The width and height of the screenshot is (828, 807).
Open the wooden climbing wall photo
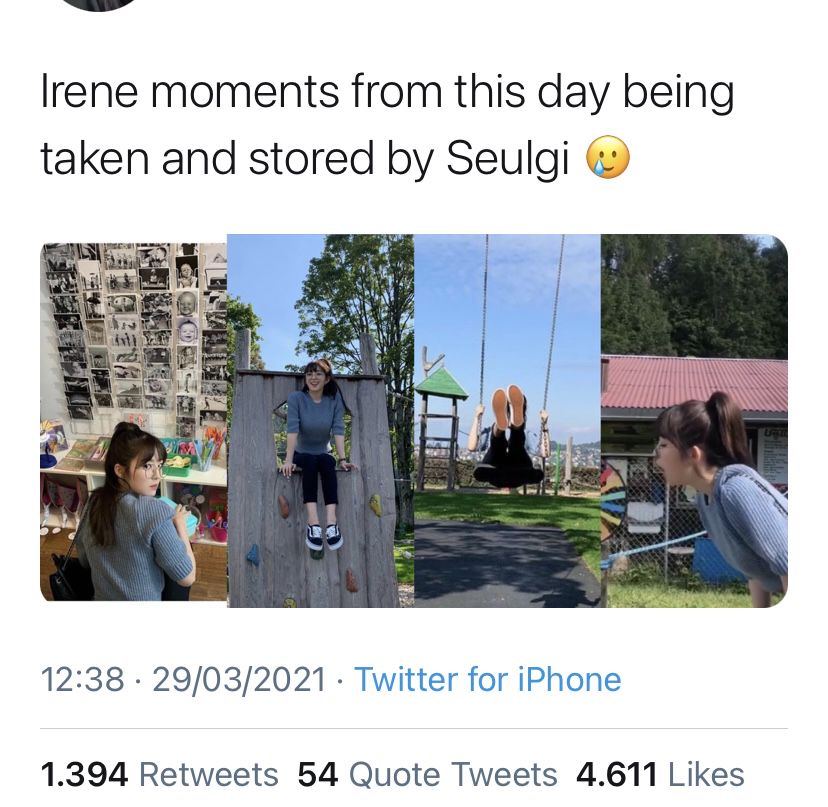tap(320, 420)
